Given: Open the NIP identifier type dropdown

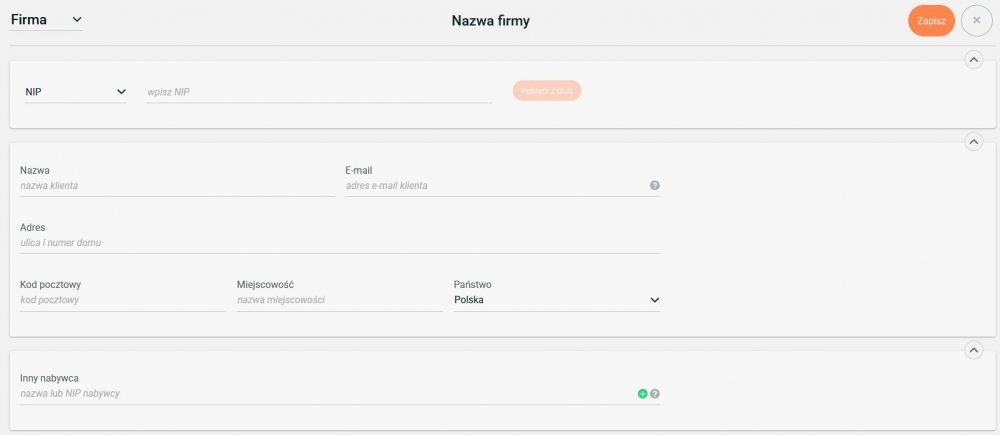Looking at the screenshot, I should pyautogui.click(x=75, y=92).
